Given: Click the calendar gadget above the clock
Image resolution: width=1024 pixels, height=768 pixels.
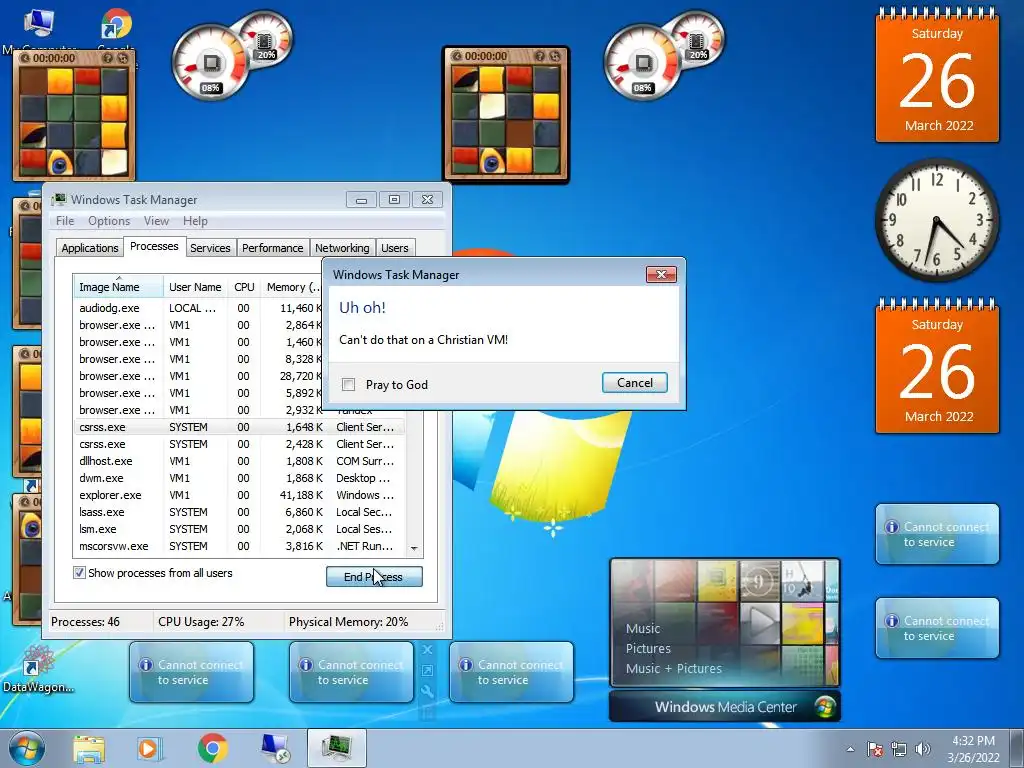Looking at the screenshot, I should [937, 74].
